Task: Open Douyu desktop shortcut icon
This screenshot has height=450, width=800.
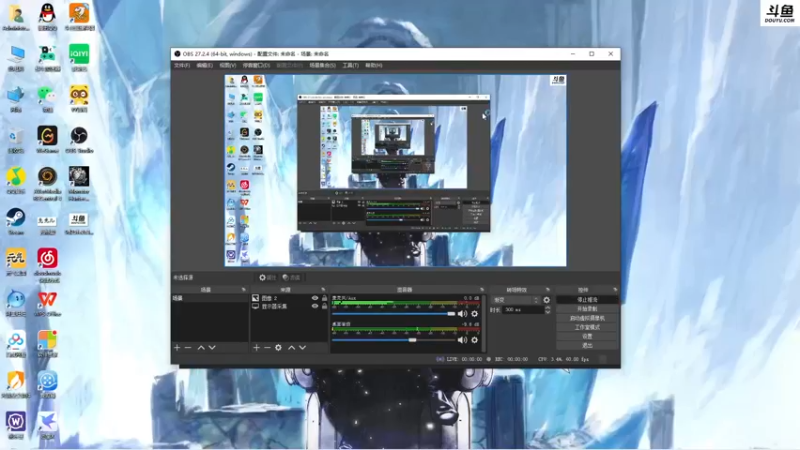Action: tap(79, 223)
